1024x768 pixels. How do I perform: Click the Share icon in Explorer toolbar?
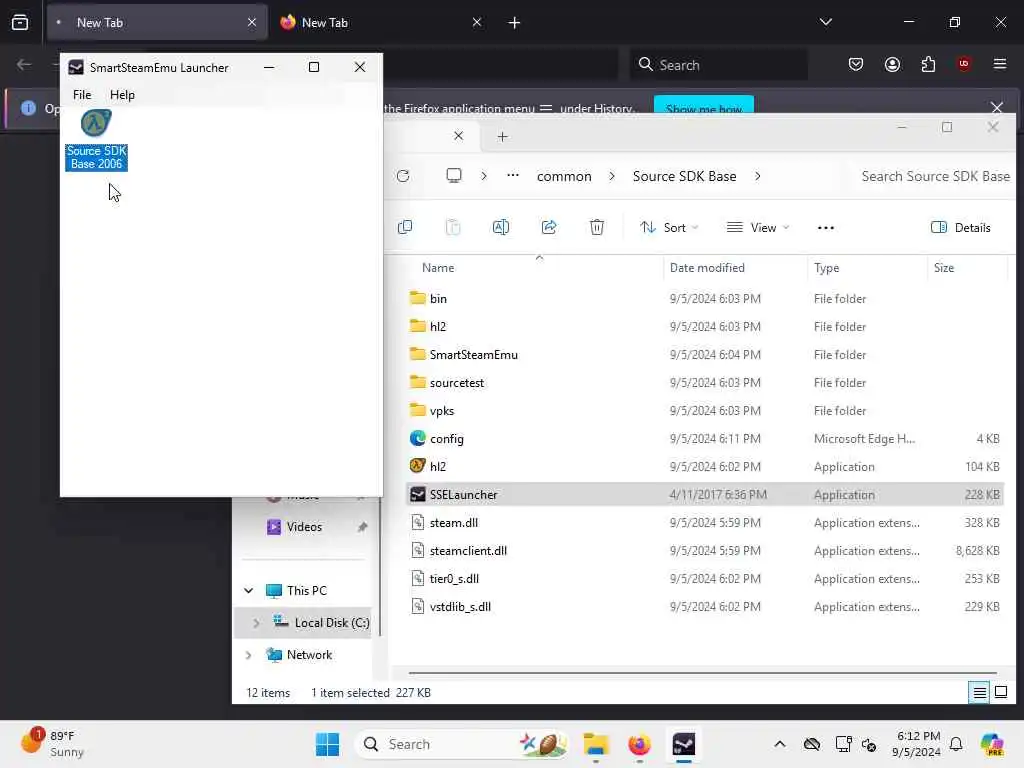(549, 227)
